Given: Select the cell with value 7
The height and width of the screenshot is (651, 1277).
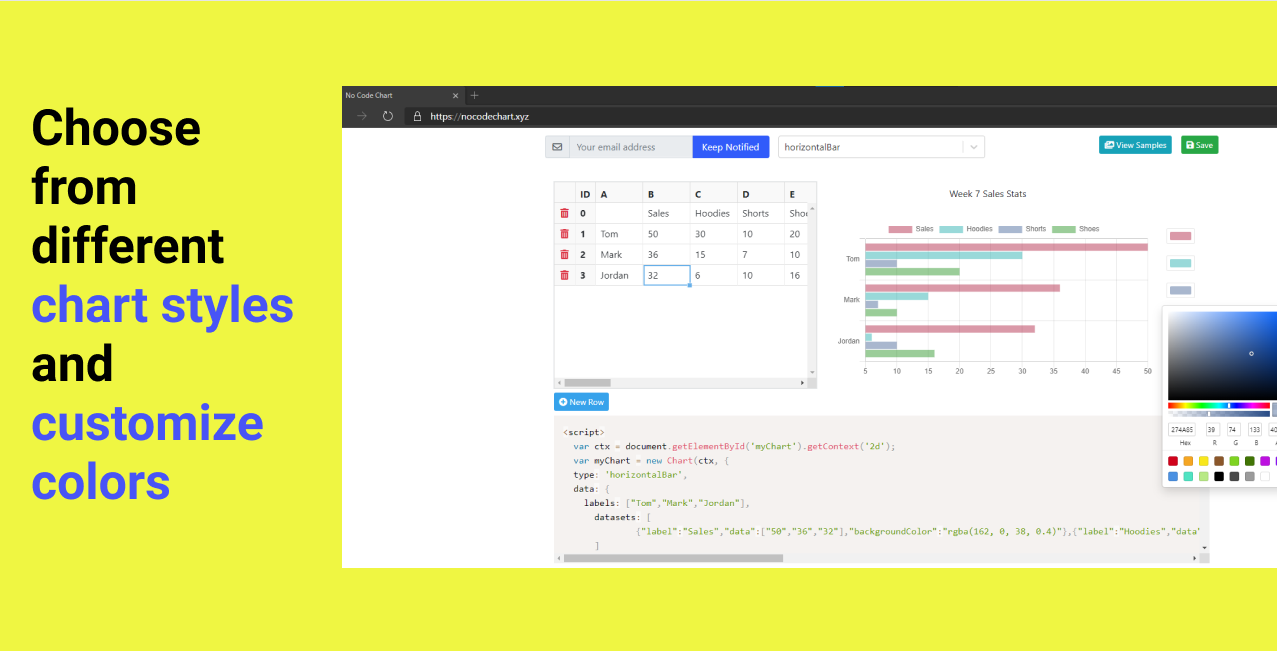Looking at the screenshot, I should (760, 255).
